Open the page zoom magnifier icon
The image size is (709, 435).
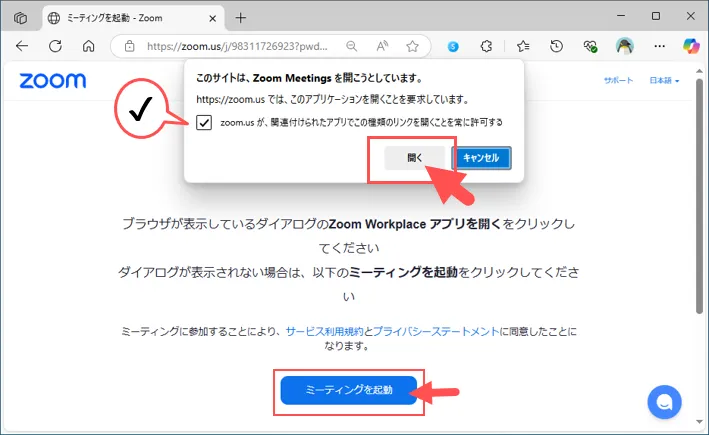click(351, 46)
